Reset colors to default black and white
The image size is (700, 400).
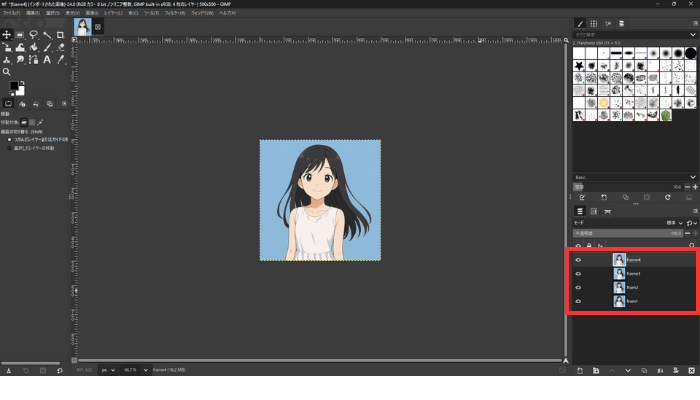point(12,93)
